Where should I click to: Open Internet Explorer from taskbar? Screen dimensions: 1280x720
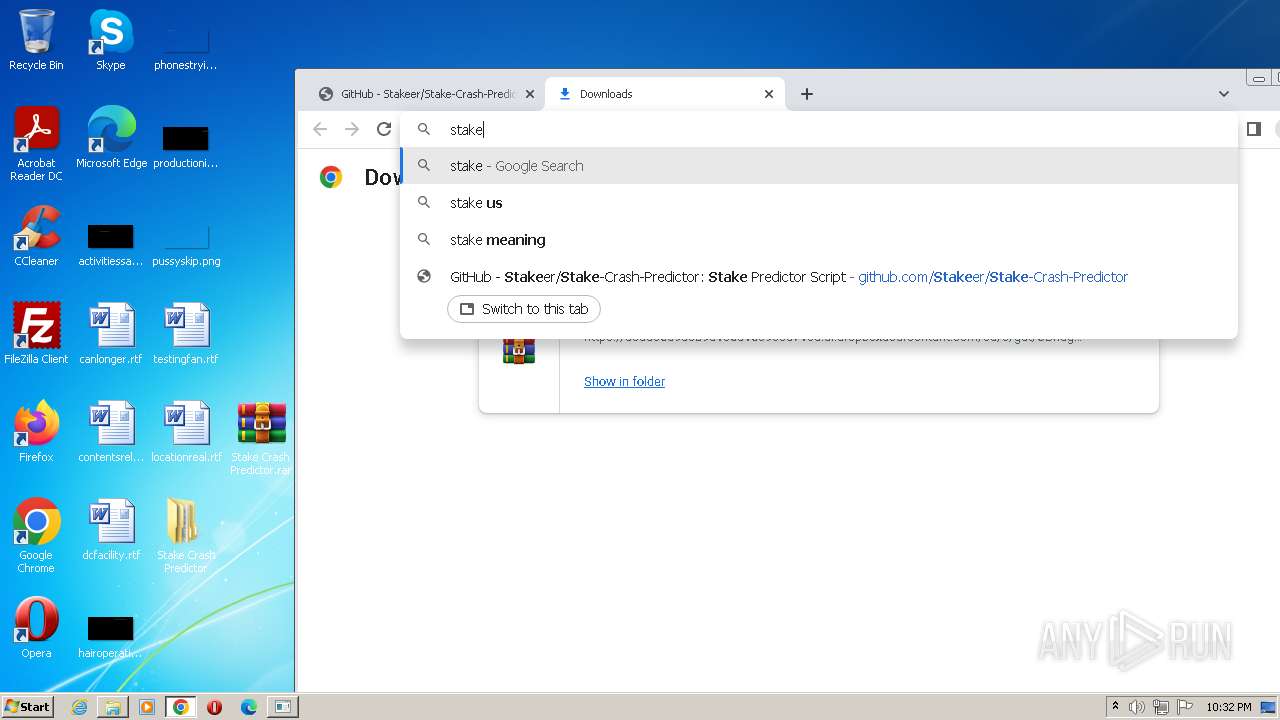(79, 707)
